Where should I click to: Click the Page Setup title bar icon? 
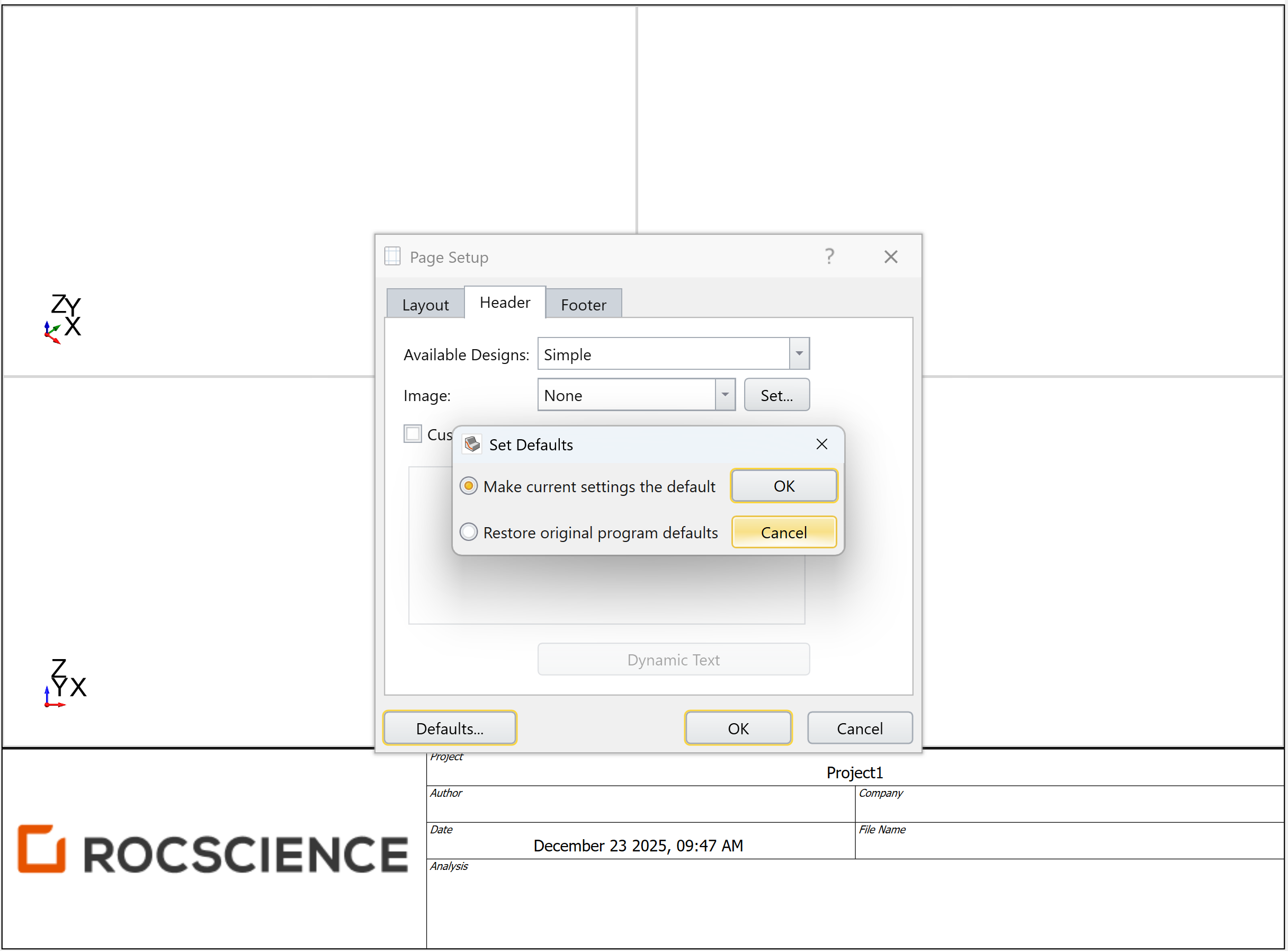point(392,256)
